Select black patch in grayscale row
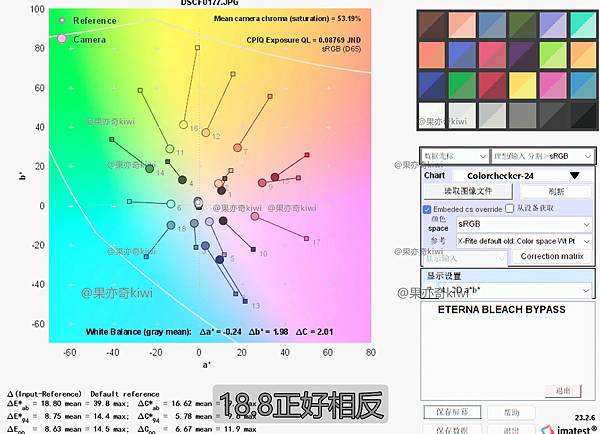This screenshot has width=600, height=434. tap(583, 115)
